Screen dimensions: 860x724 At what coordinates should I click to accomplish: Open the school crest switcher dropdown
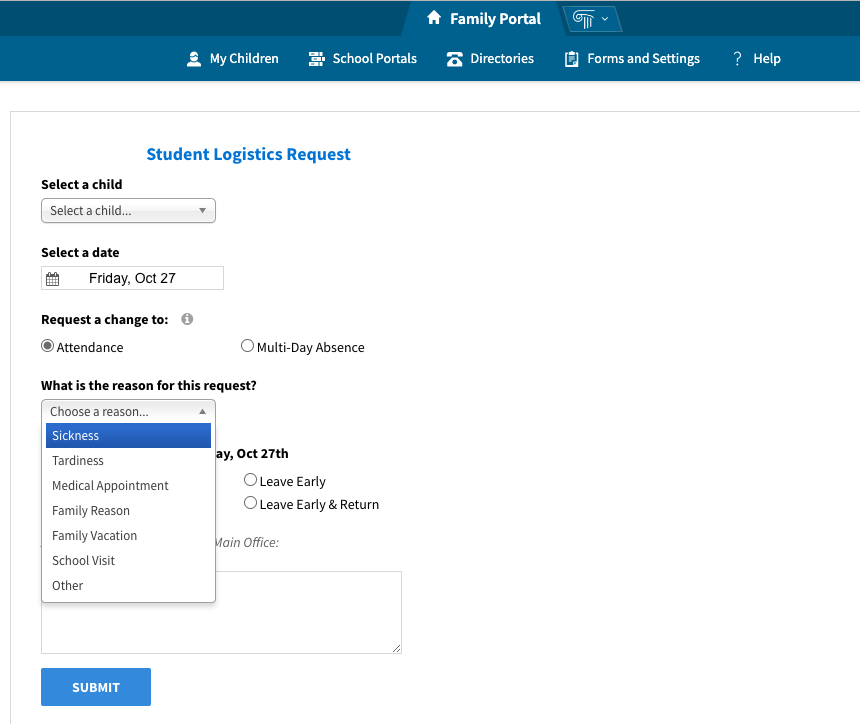pos(591,19)
